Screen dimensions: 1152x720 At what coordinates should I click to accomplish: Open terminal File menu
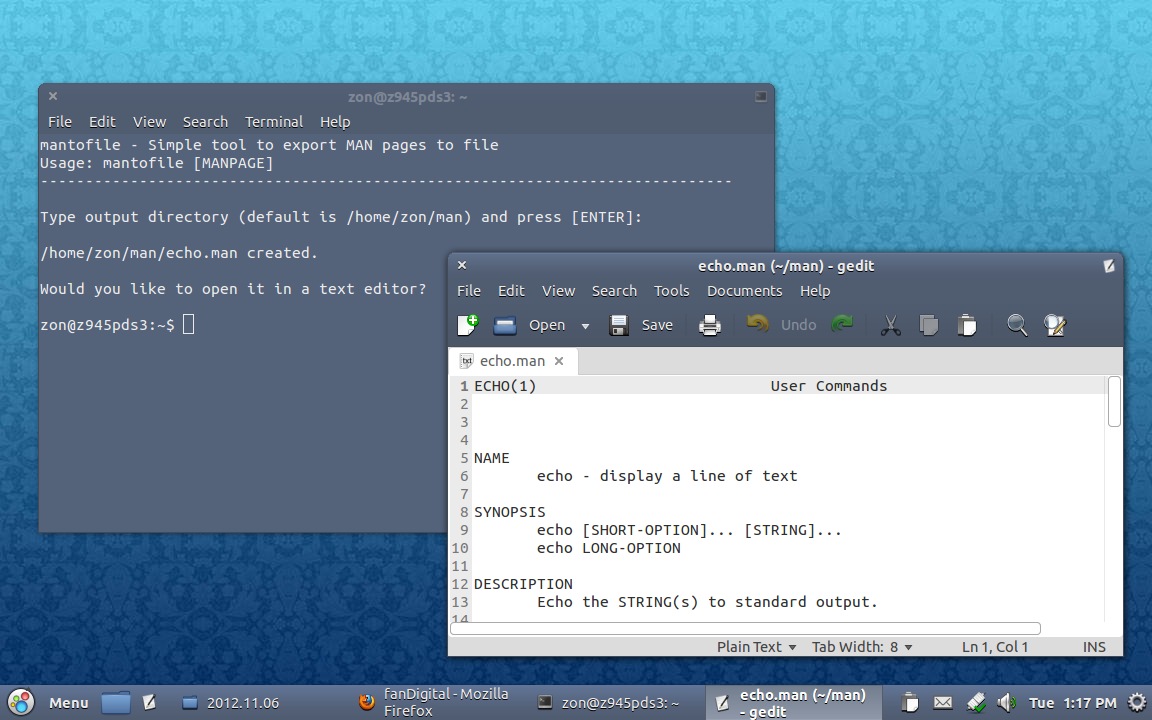(60, 122)
